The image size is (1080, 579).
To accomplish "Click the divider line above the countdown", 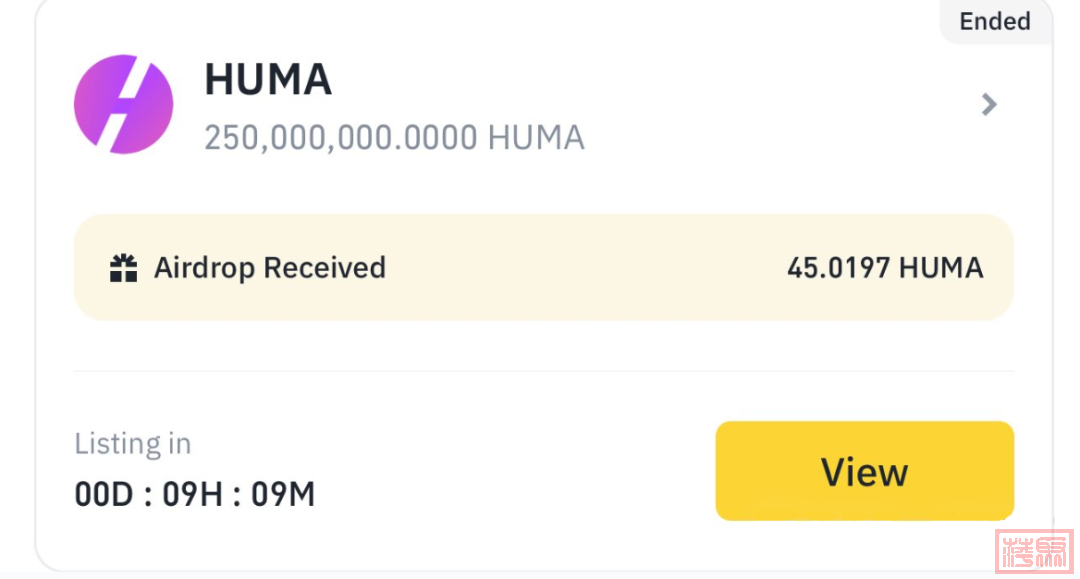I will pos(544,371).
